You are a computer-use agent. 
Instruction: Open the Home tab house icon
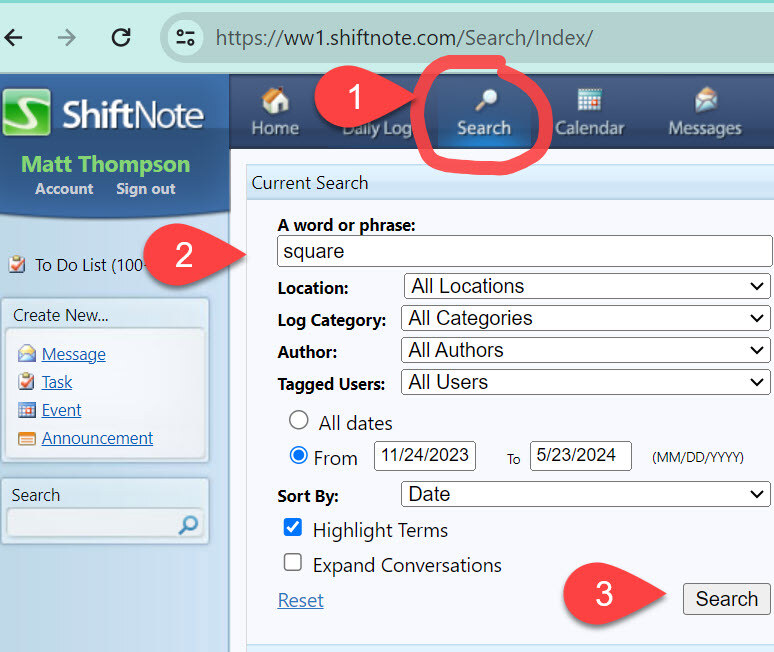[275, 101]
